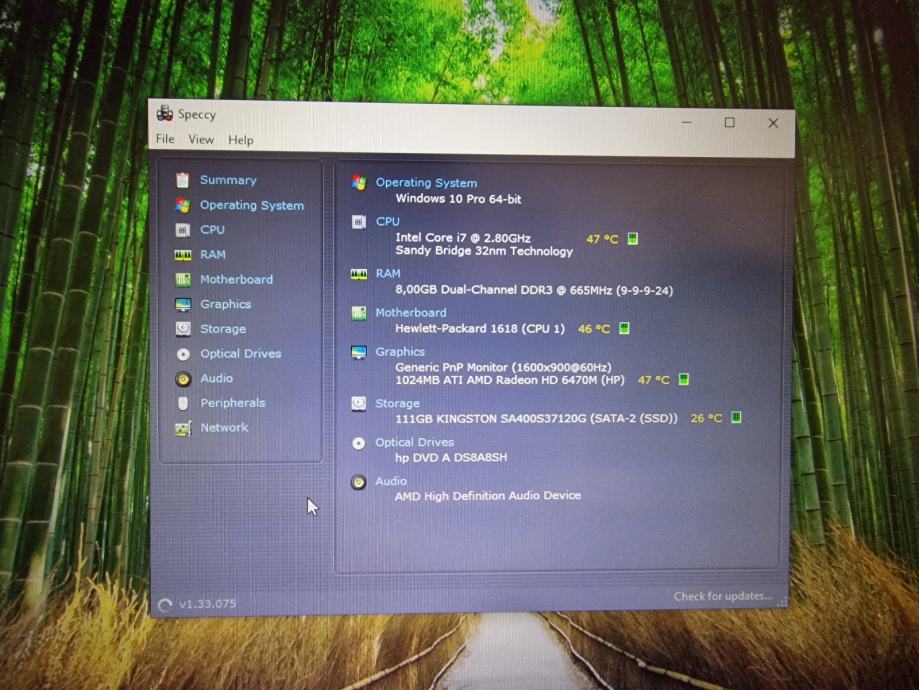The image size is (919, 690).
Task: Click Check for updates link
Action: coord(722,596)
